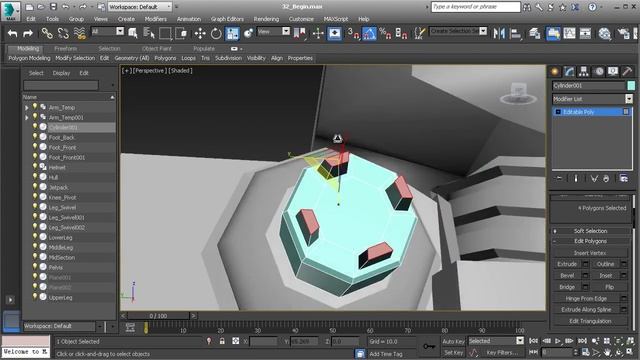Activate the Select and Scale tool
The image size is (640, 360).
pos(232,33)
